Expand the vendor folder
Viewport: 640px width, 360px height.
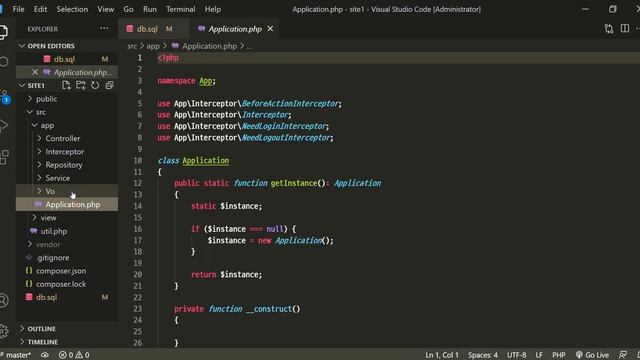click(x=67, y=244)
